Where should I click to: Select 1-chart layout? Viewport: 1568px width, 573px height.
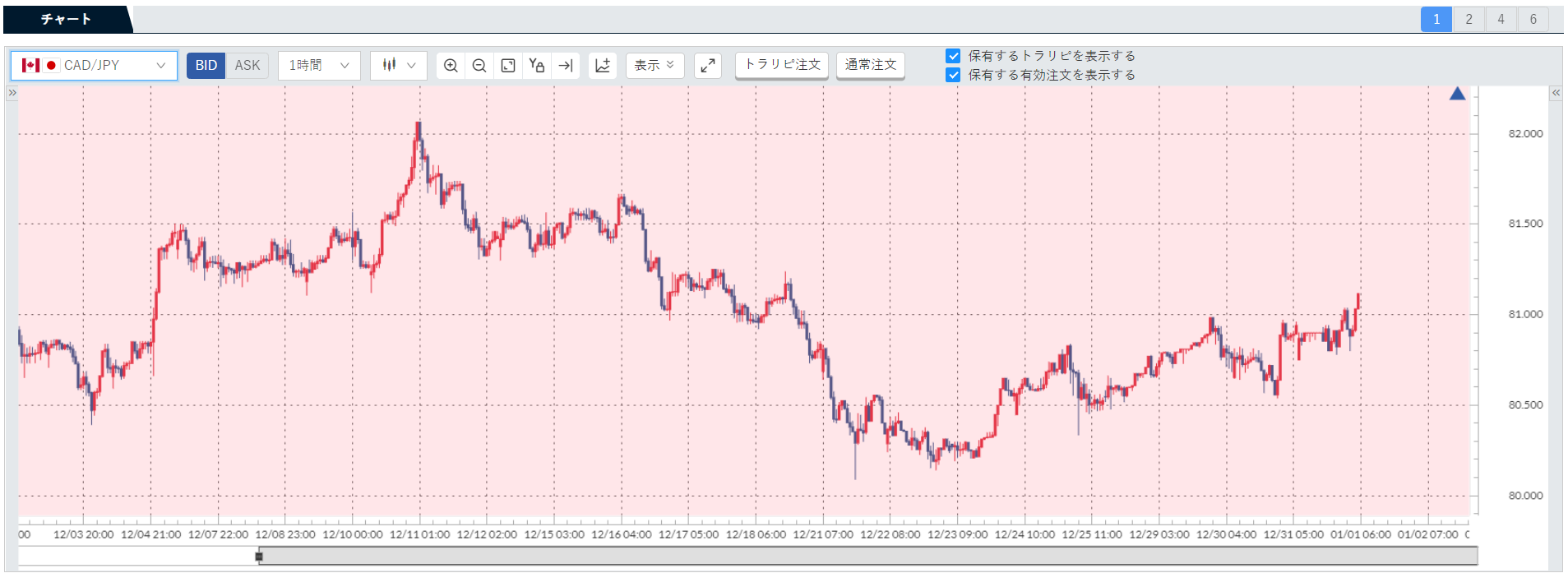(x=1436, y=19)
